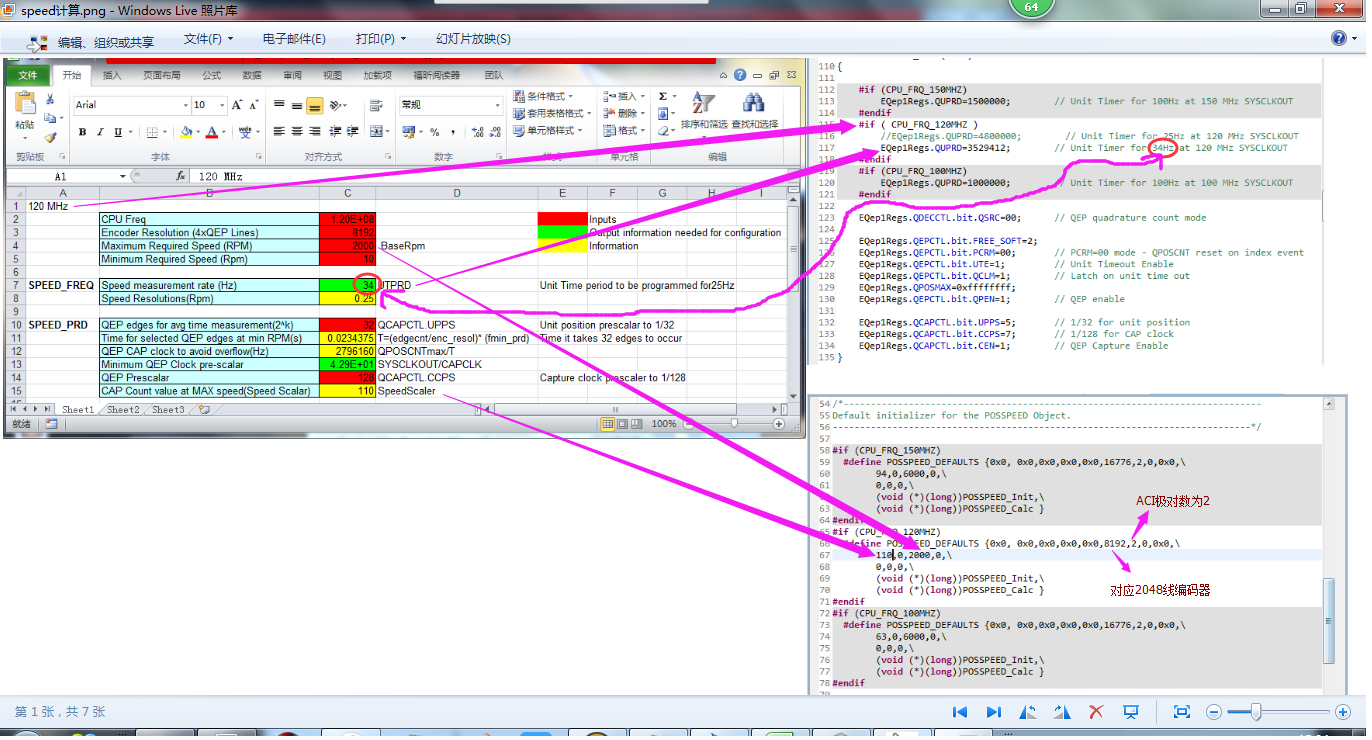Screen dimensions: 1372x740
Task: Open the Arial font name dropdown
Action: pos(185,105)
